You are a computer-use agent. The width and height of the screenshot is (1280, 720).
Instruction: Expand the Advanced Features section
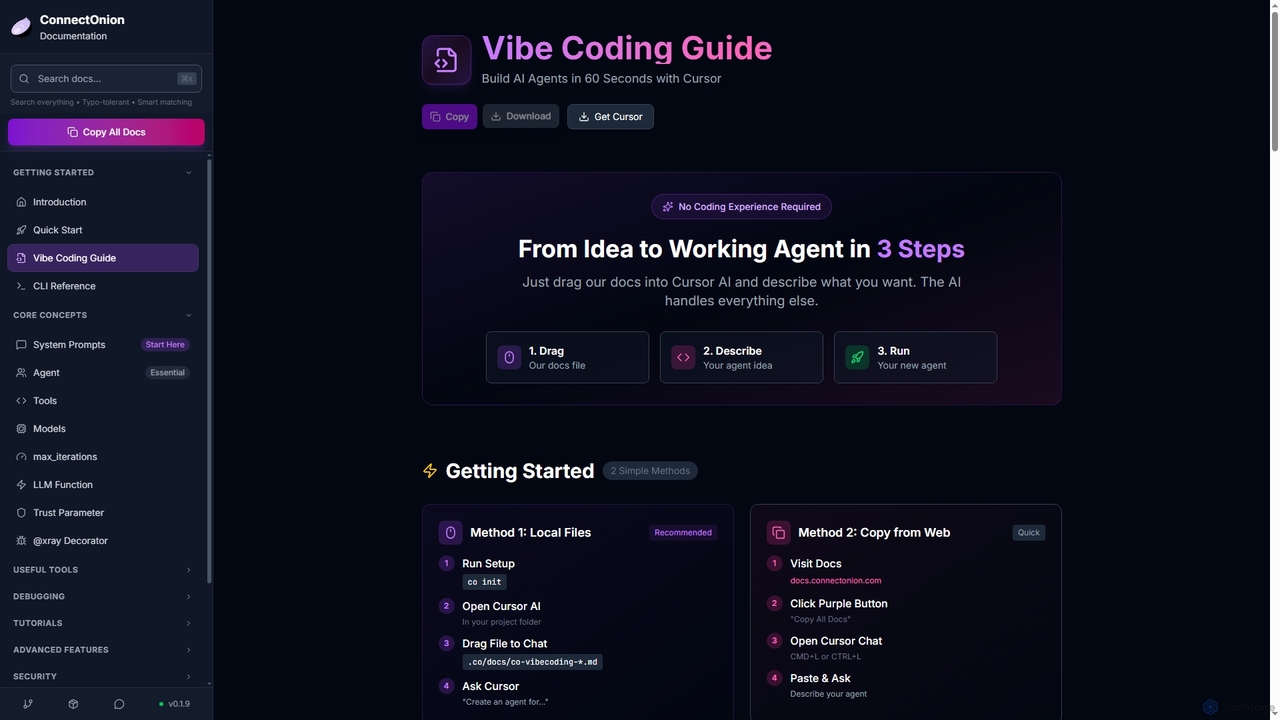point(102,650)
